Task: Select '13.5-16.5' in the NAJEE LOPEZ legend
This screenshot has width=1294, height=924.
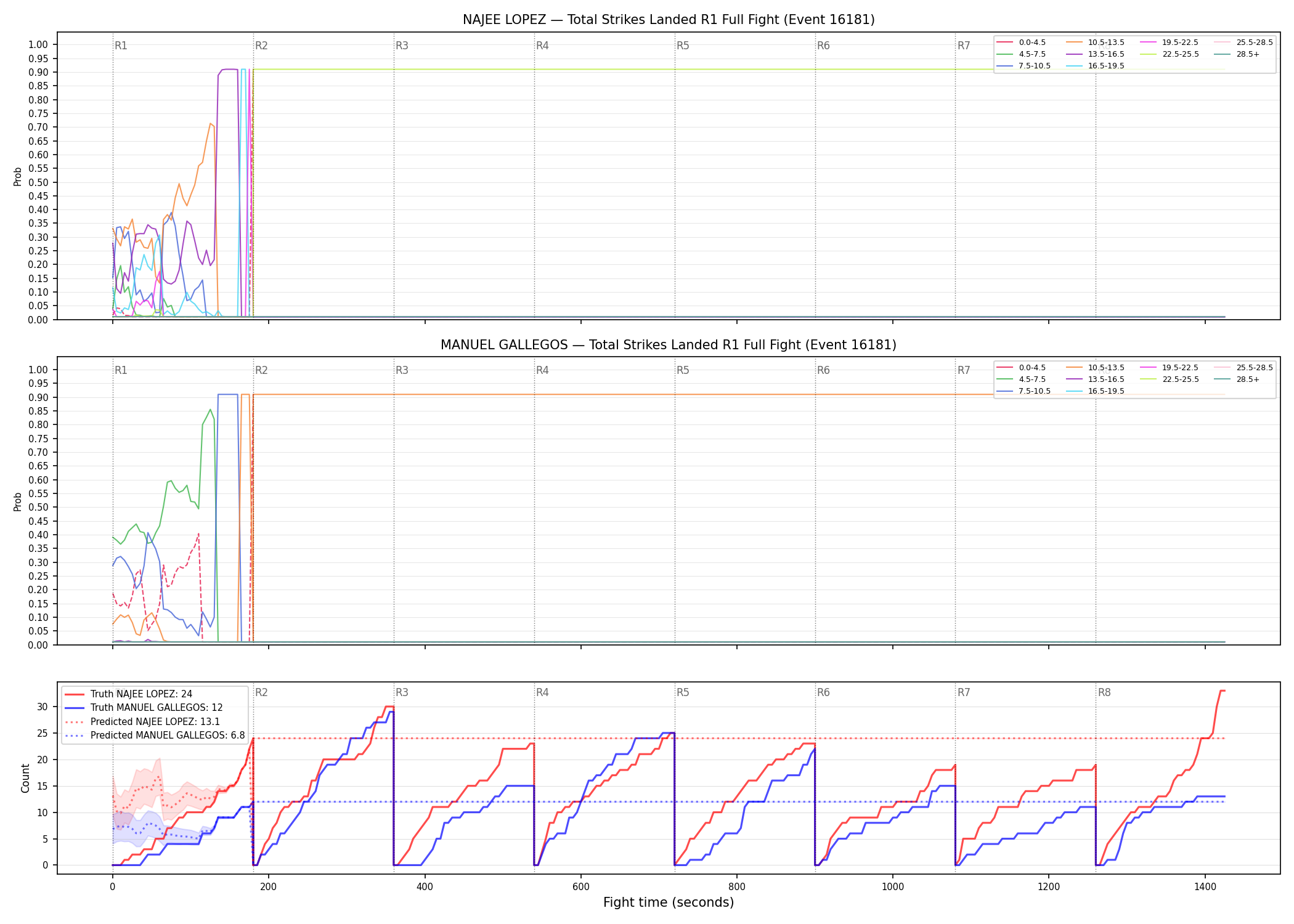Action: pyautogui.click(x=1095, y=54)
